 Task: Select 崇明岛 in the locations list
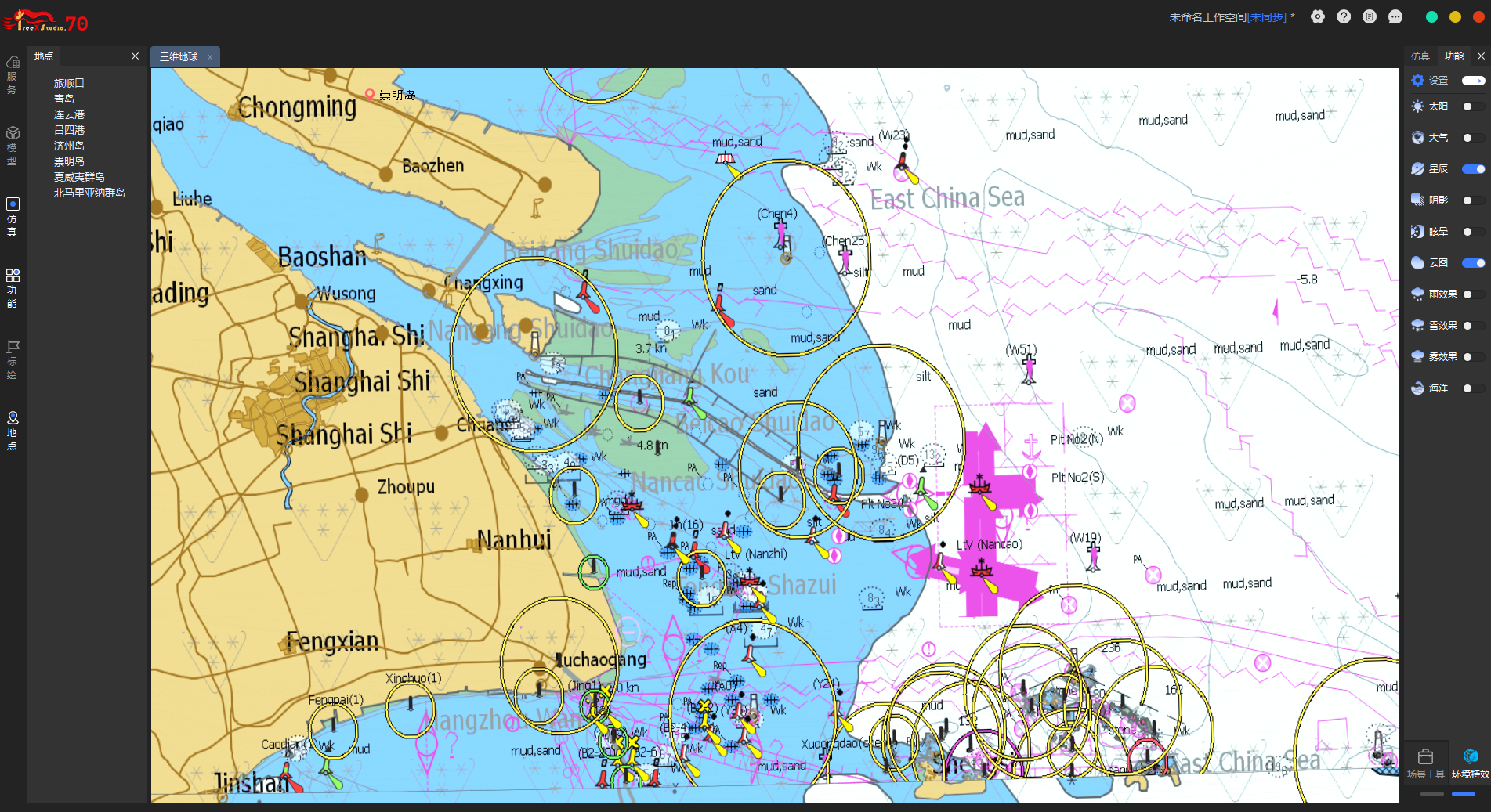[69, 161]
